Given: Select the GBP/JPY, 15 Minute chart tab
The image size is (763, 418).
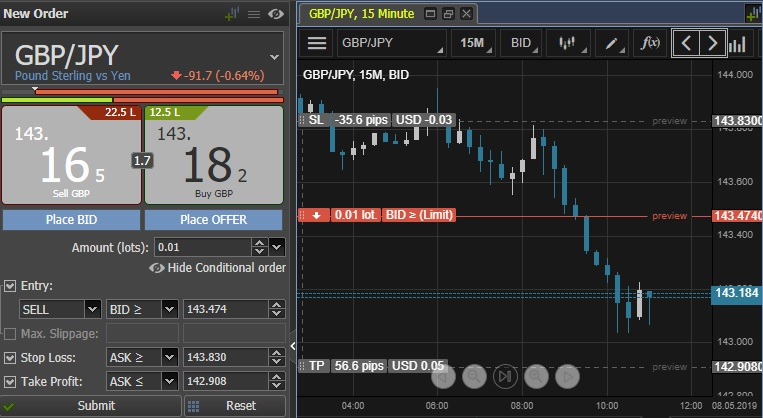Looking at the screenshot, I should point(362,14).
